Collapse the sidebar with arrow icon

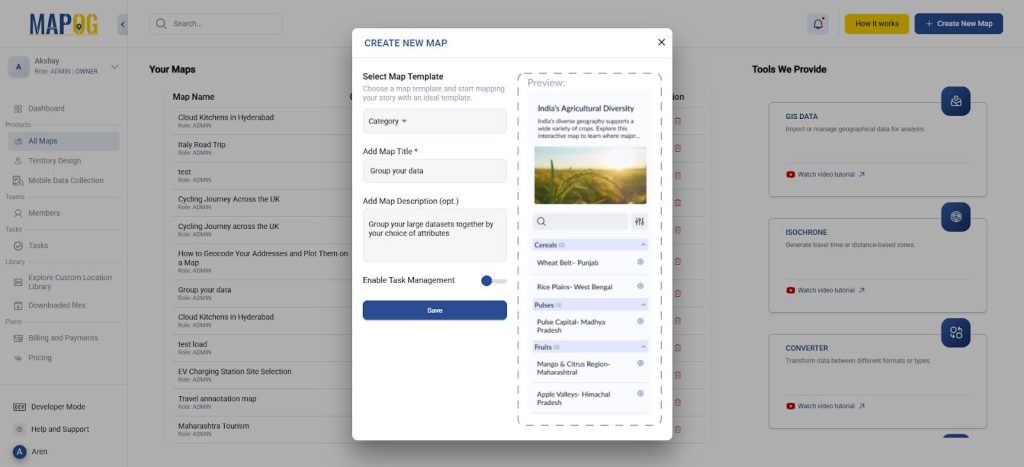(x=122, y=24)
